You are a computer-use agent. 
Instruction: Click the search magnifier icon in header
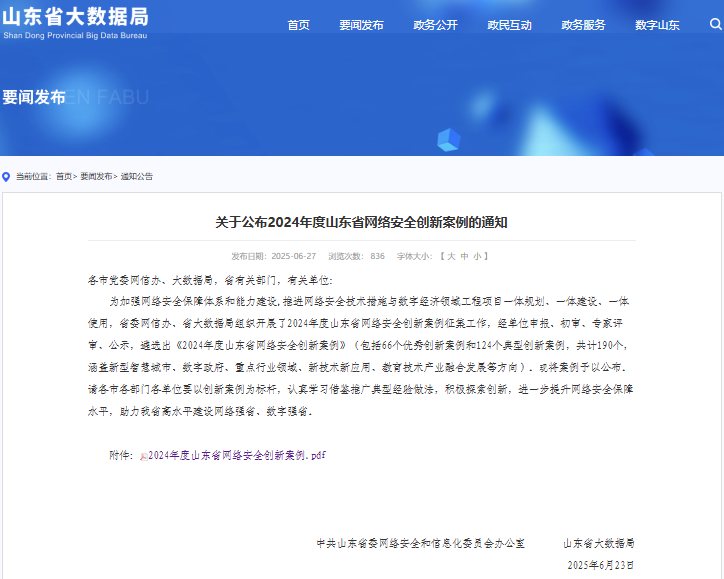tap(715, 24)
